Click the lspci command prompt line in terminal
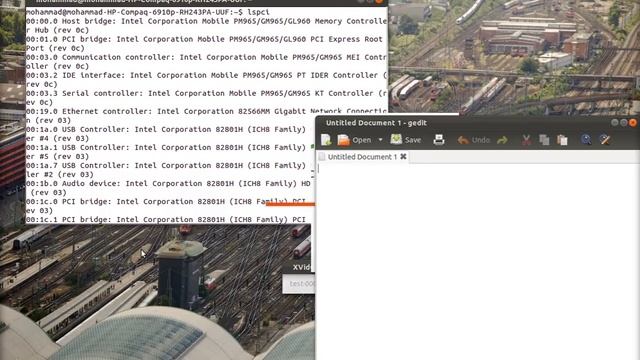640x360 pixels. (x=148, y=12)
